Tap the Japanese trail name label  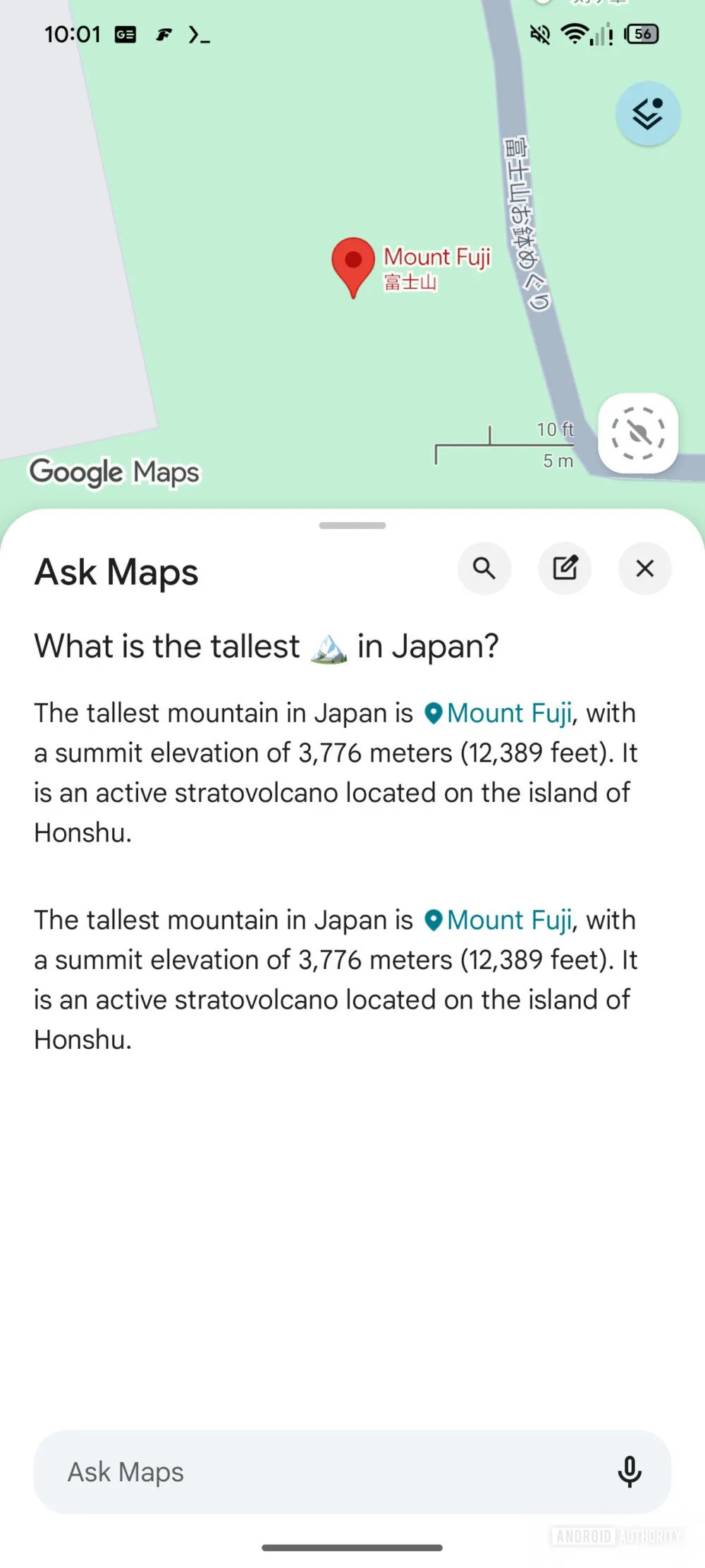click(525, 222)
